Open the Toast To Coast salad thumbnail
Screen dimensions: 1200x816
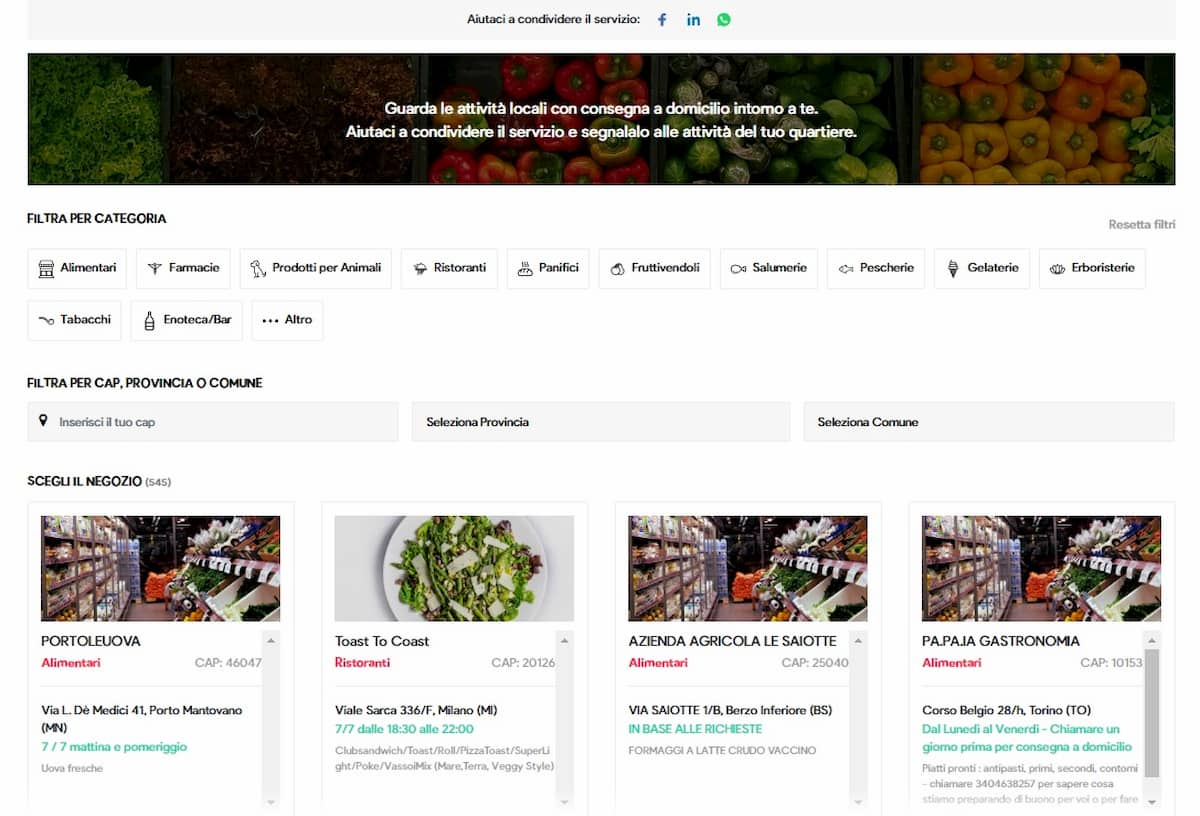454,569
